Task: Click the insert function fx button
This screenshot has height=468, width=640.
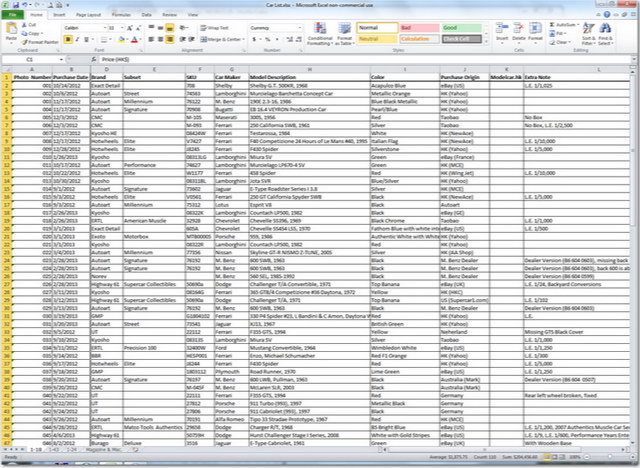Action: point(94,60)
